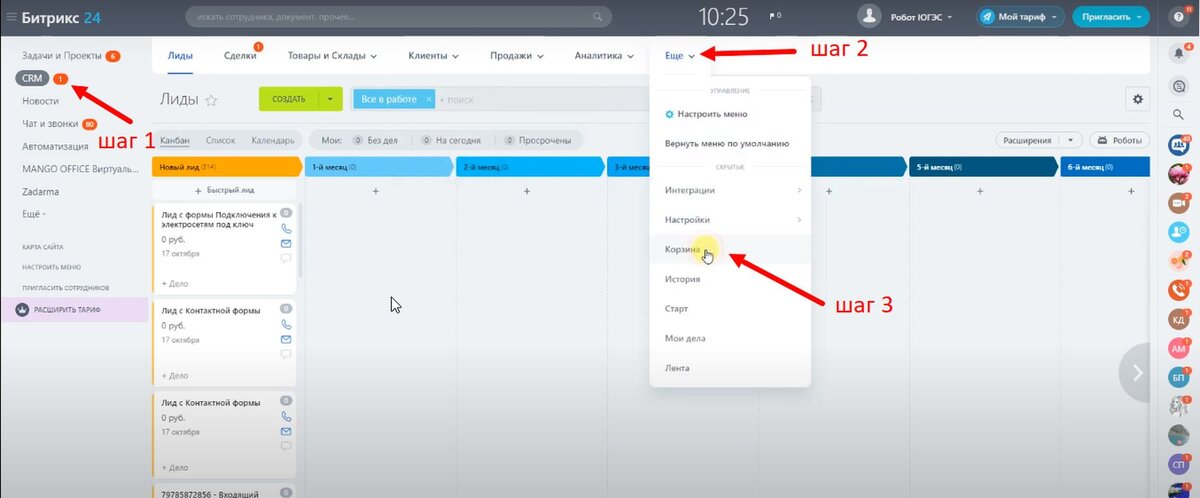Select the Лиды tab
Screen dimensions: 1200x498
click(180, 56)
